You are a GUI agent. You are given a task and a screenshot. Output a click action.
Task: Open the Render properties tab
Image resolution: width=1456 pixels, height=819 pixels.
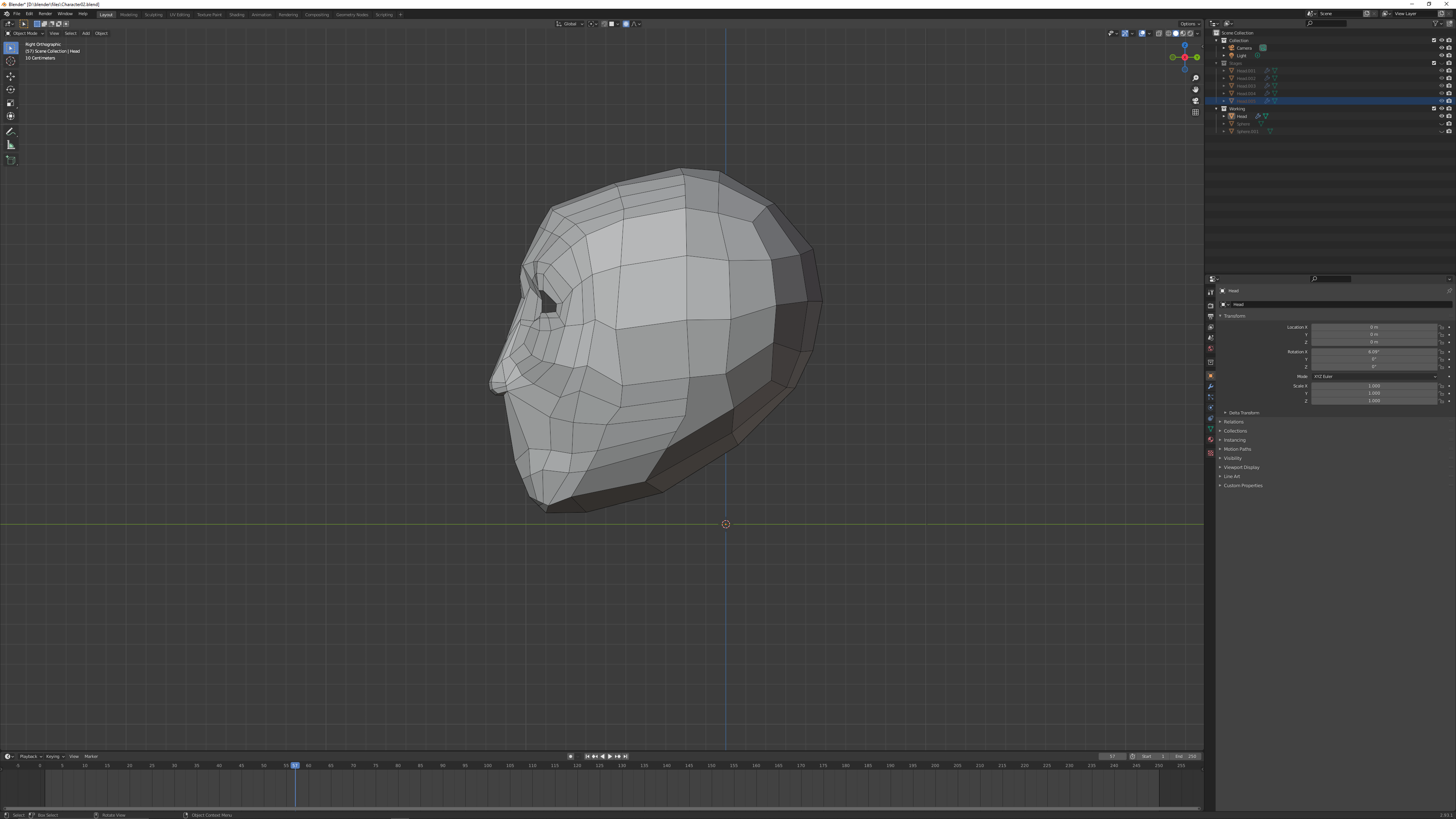(x=1211, y=306)
